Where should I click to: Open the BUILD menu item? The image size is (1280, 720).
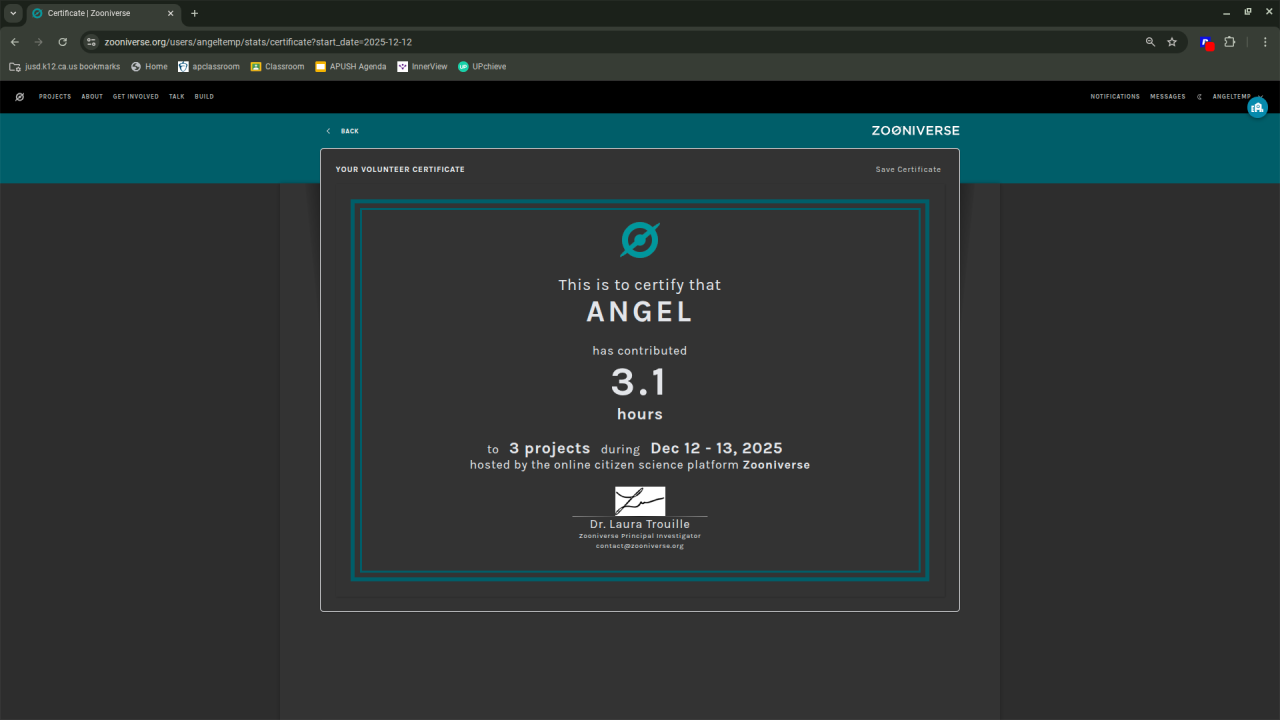(x=204, y=97)
